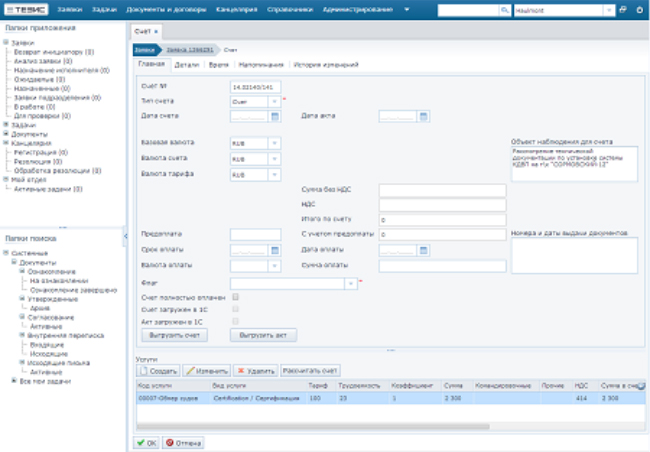Open Базовая валюта dropdown

tap(274, 143)
